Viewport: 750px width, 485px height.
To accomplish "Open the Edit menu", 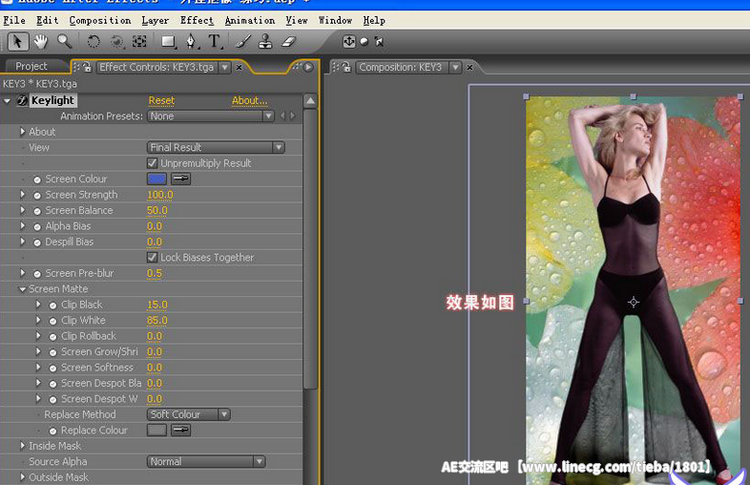I will [x=47, y=21].
